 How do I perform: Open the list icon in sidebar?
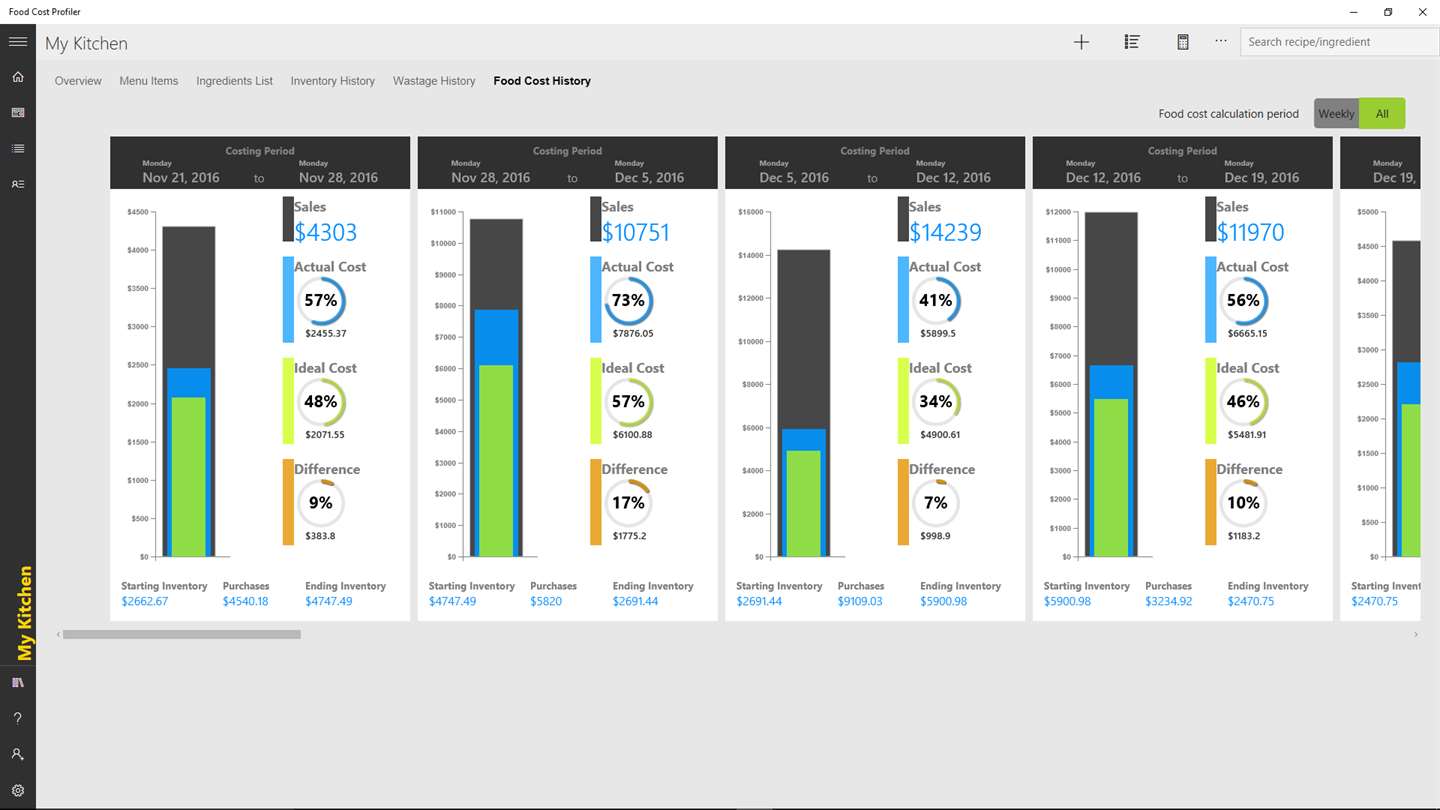18,149
